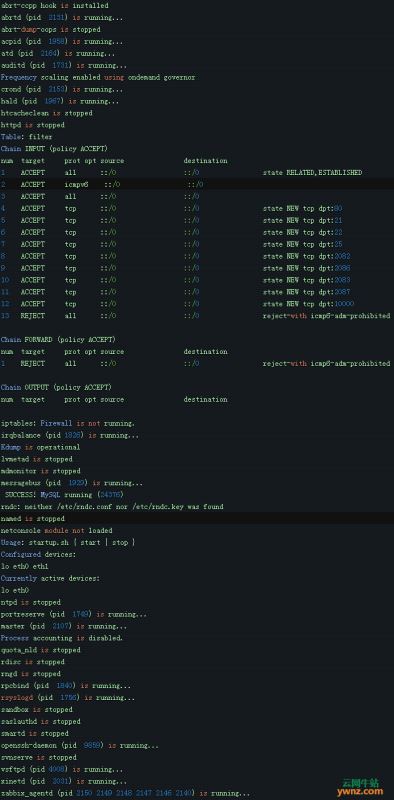Click the 'Usage: startup.sh' line
Viewport: 394px width, 800px height.
coord(68,542)
